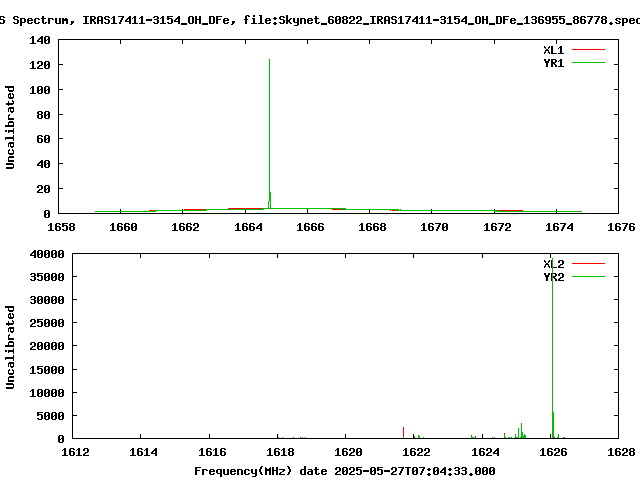Click the 1670 x-axis tick label

click(x=434, y=227)
